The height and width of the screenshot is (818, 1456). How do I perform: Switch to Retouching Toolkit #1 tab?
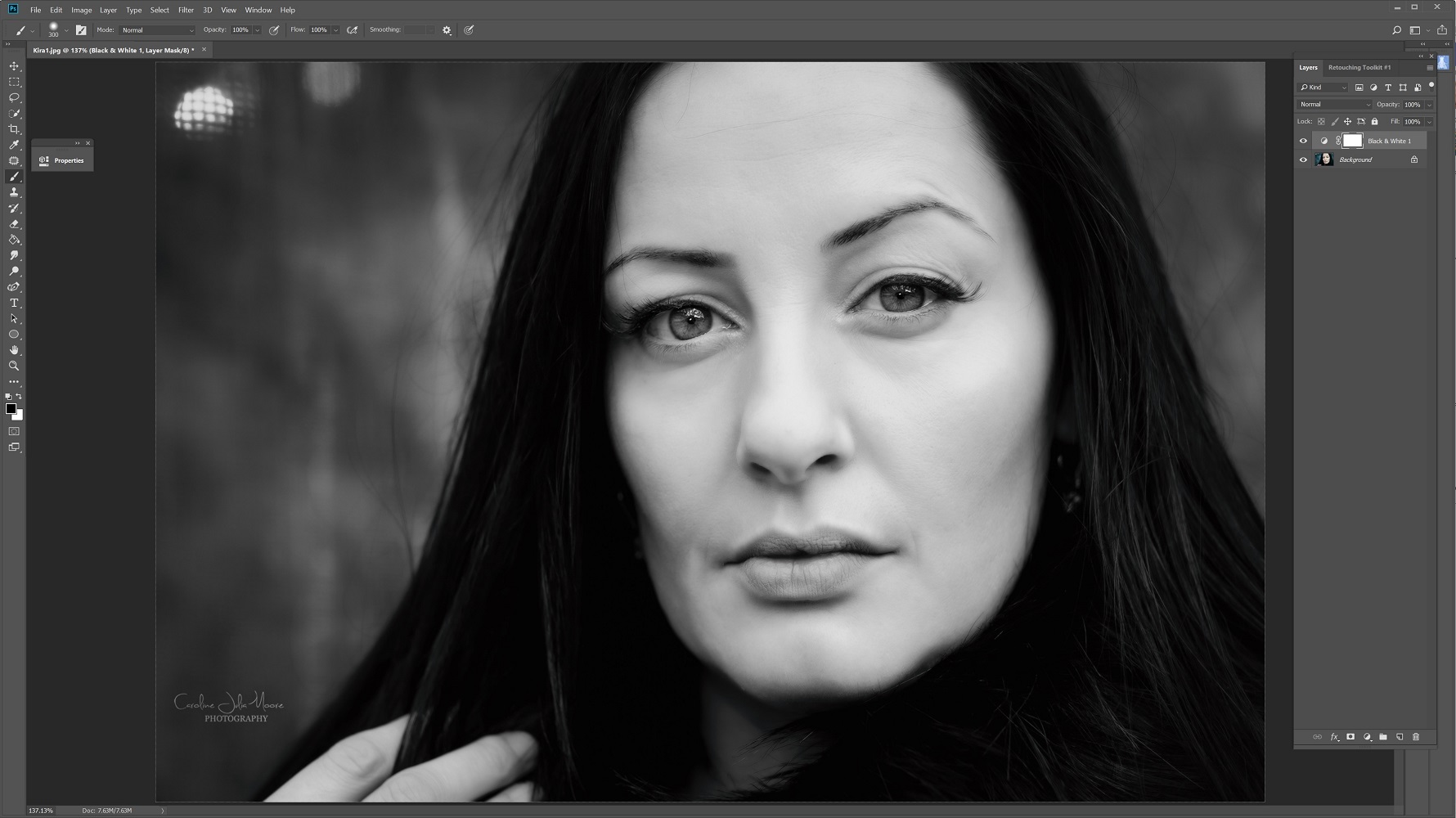pos(1359,67)
